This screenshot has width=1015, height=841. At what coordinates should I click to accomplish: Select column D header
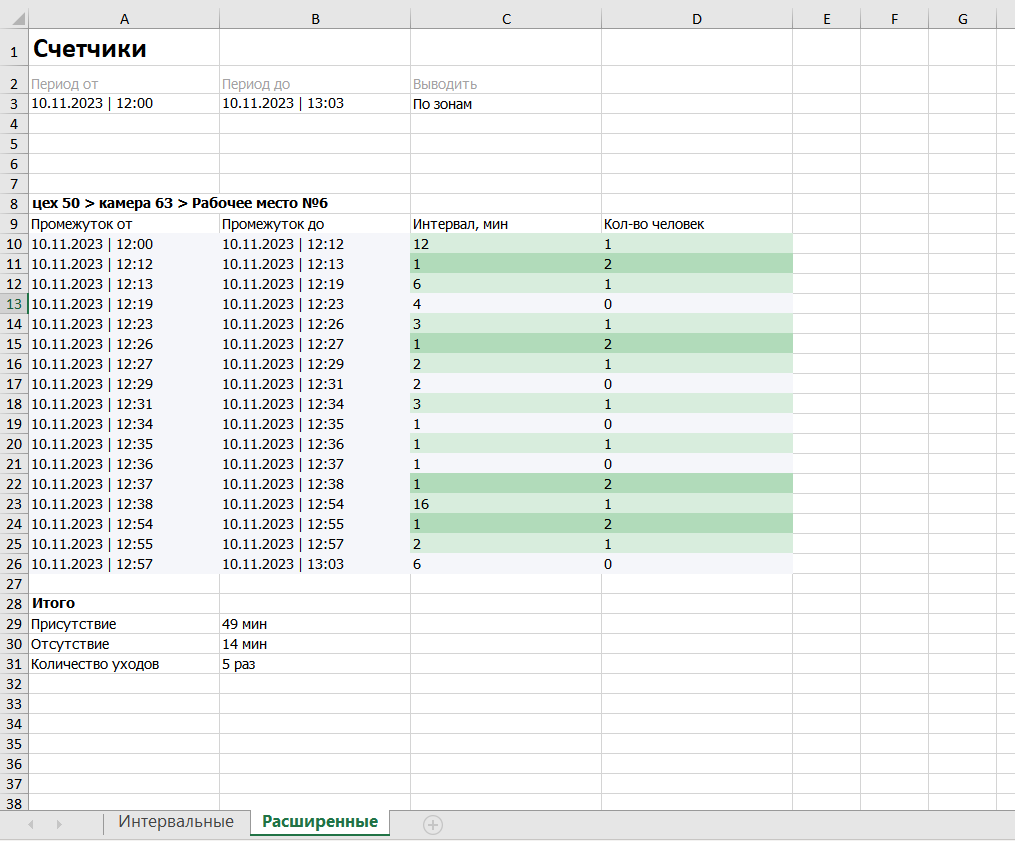(x=697, y=19)
